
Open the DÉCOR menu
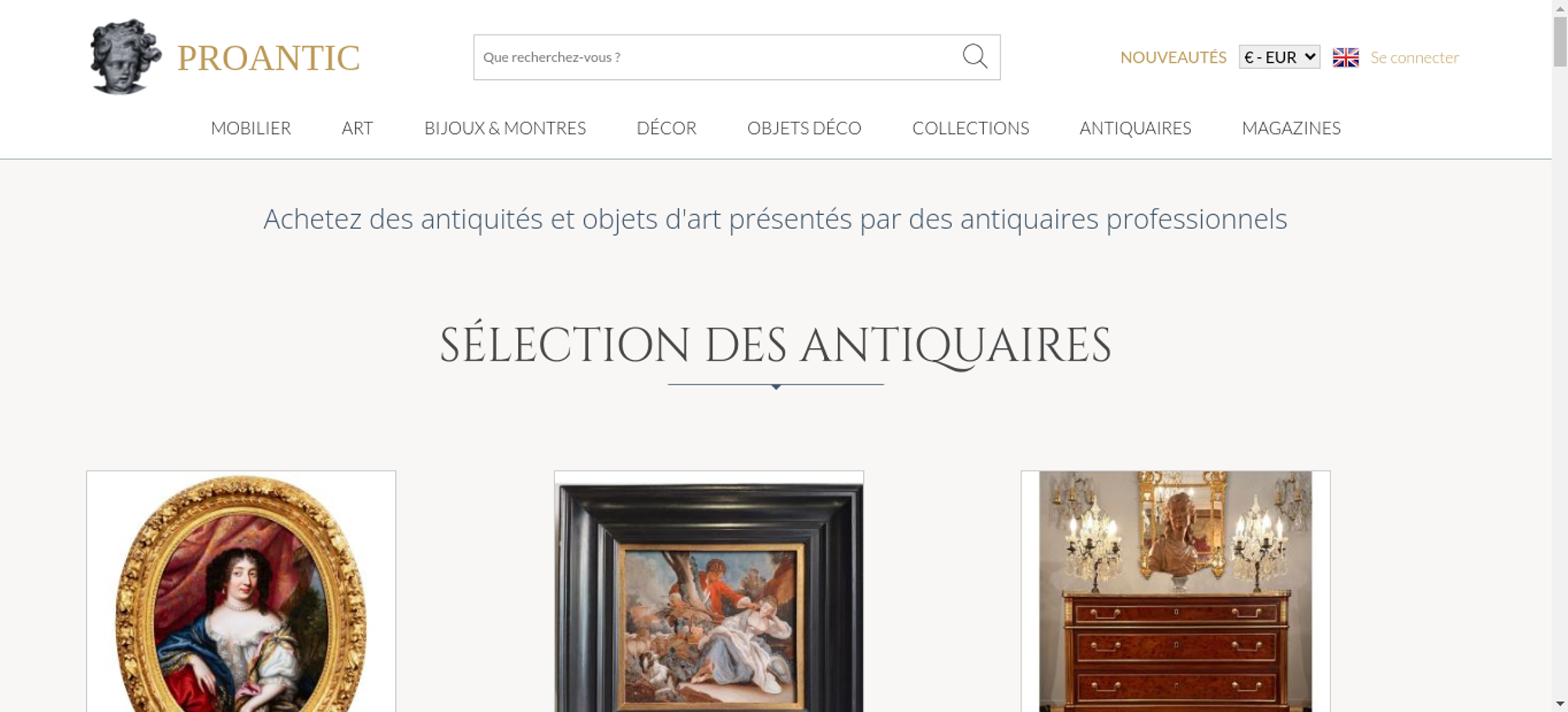point(666,128)
